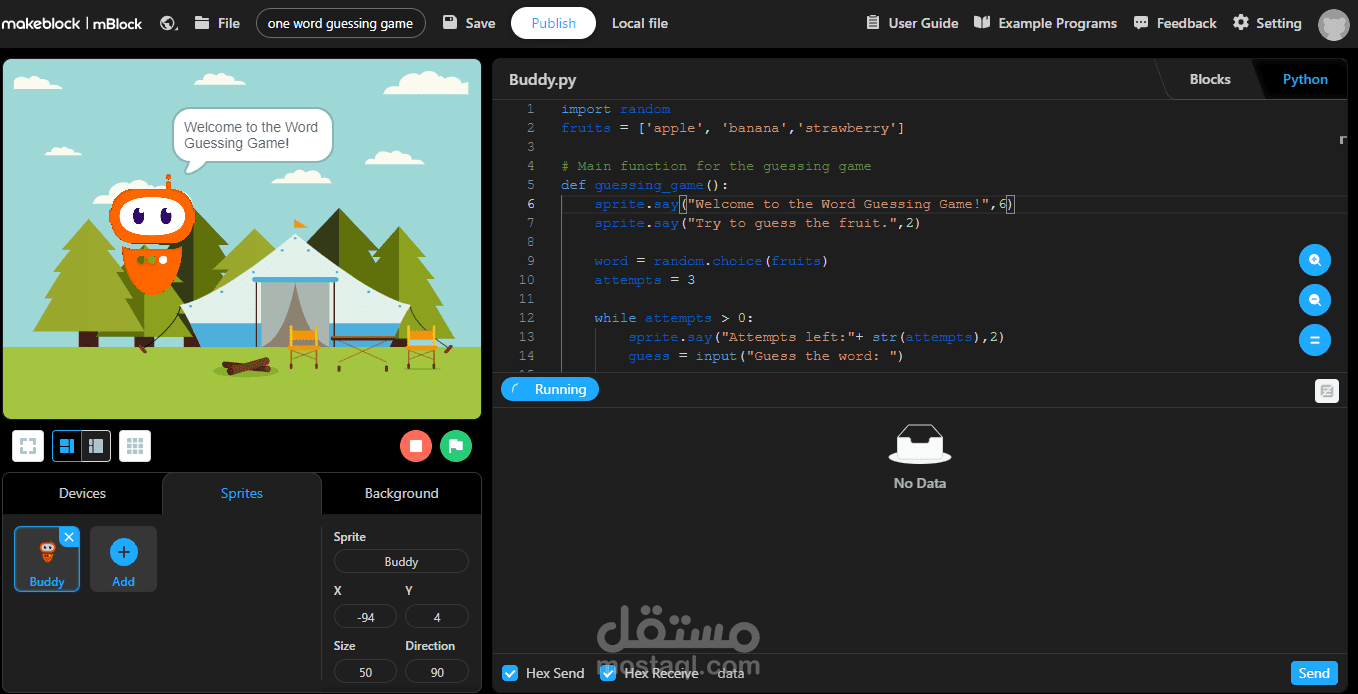Image resolution: width=1358 pixels, height=694 pixels.
Task: Delete the Buddy sprite
Action: click(x=69, y=537)
